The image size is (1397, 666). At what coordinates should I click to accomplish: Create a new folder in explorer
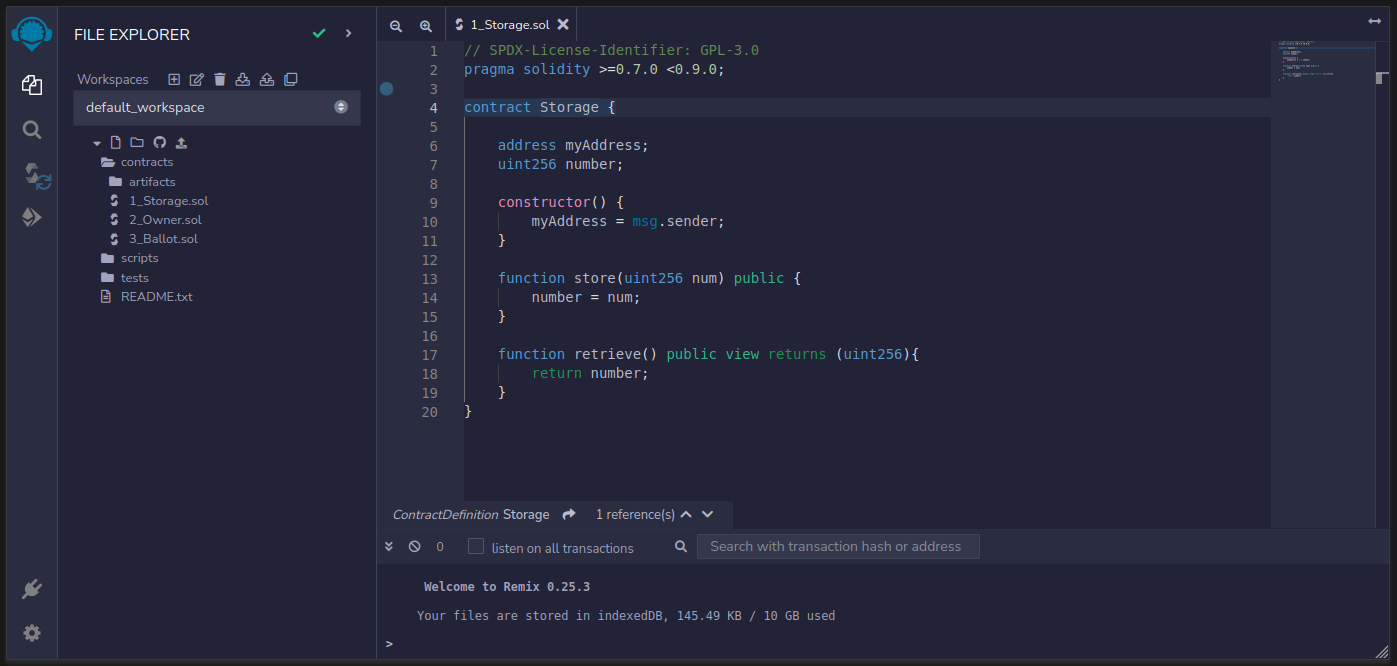[137, 143]
